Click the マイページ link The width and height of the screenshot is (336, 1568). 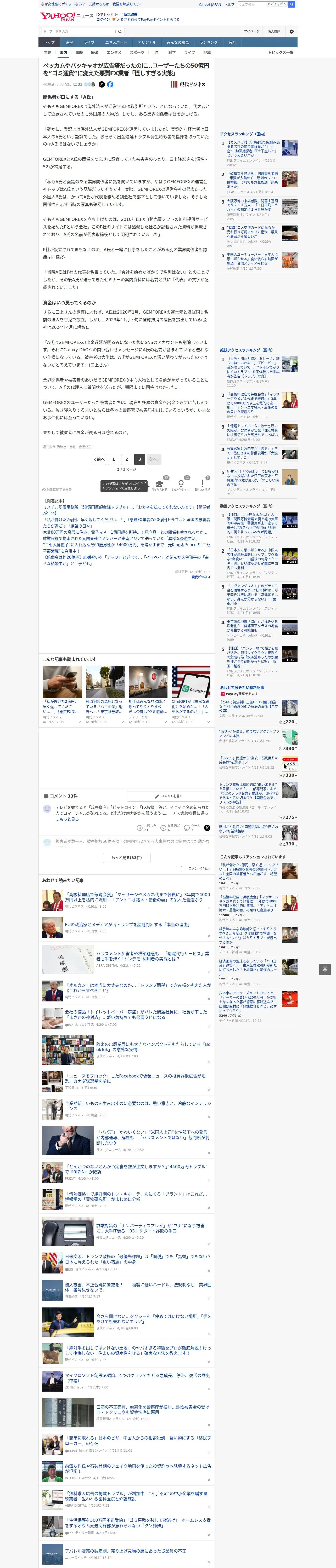pyautogui.click(x=251, y=32)
